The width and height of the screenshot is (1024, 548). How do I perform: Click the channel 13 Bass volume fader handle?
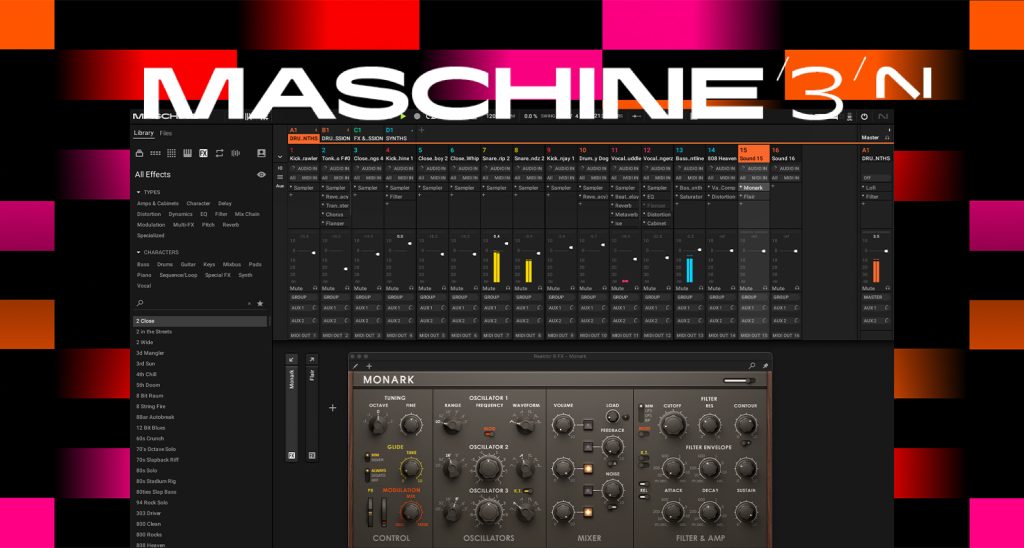click(x=700, y=250)
